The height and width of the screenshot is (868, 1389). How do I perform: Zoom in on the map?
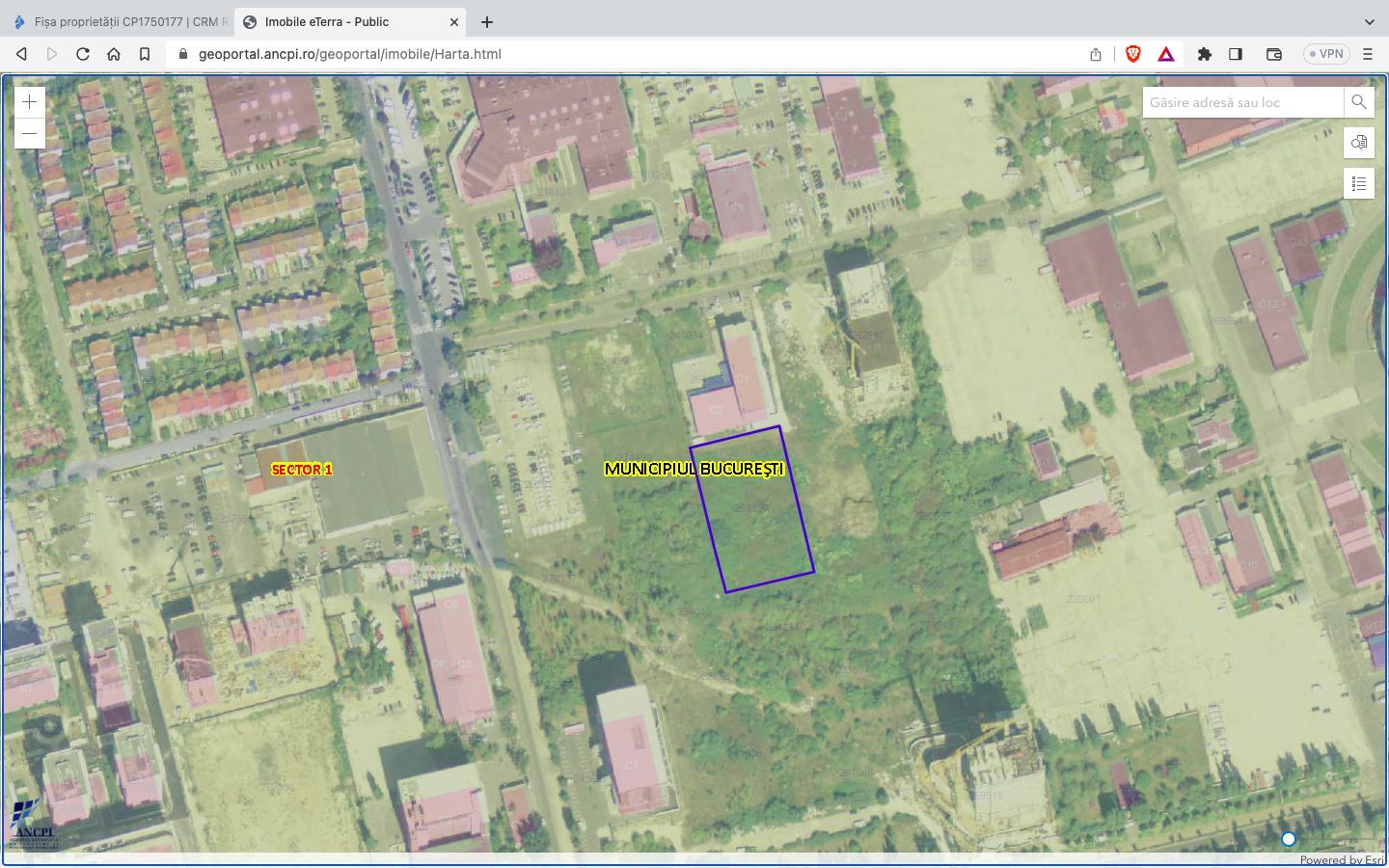tap(30, 102)
